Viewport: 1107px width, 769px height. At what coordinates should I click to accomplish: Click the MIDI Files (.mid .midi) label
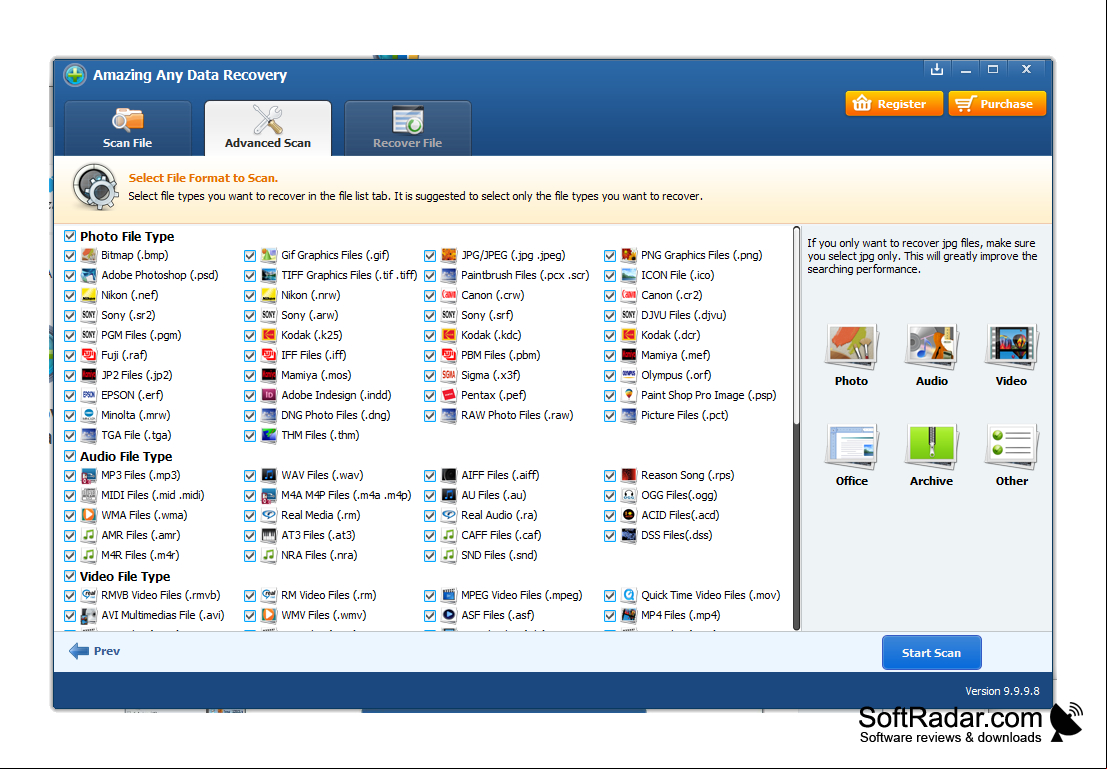(x=152, y=495)
